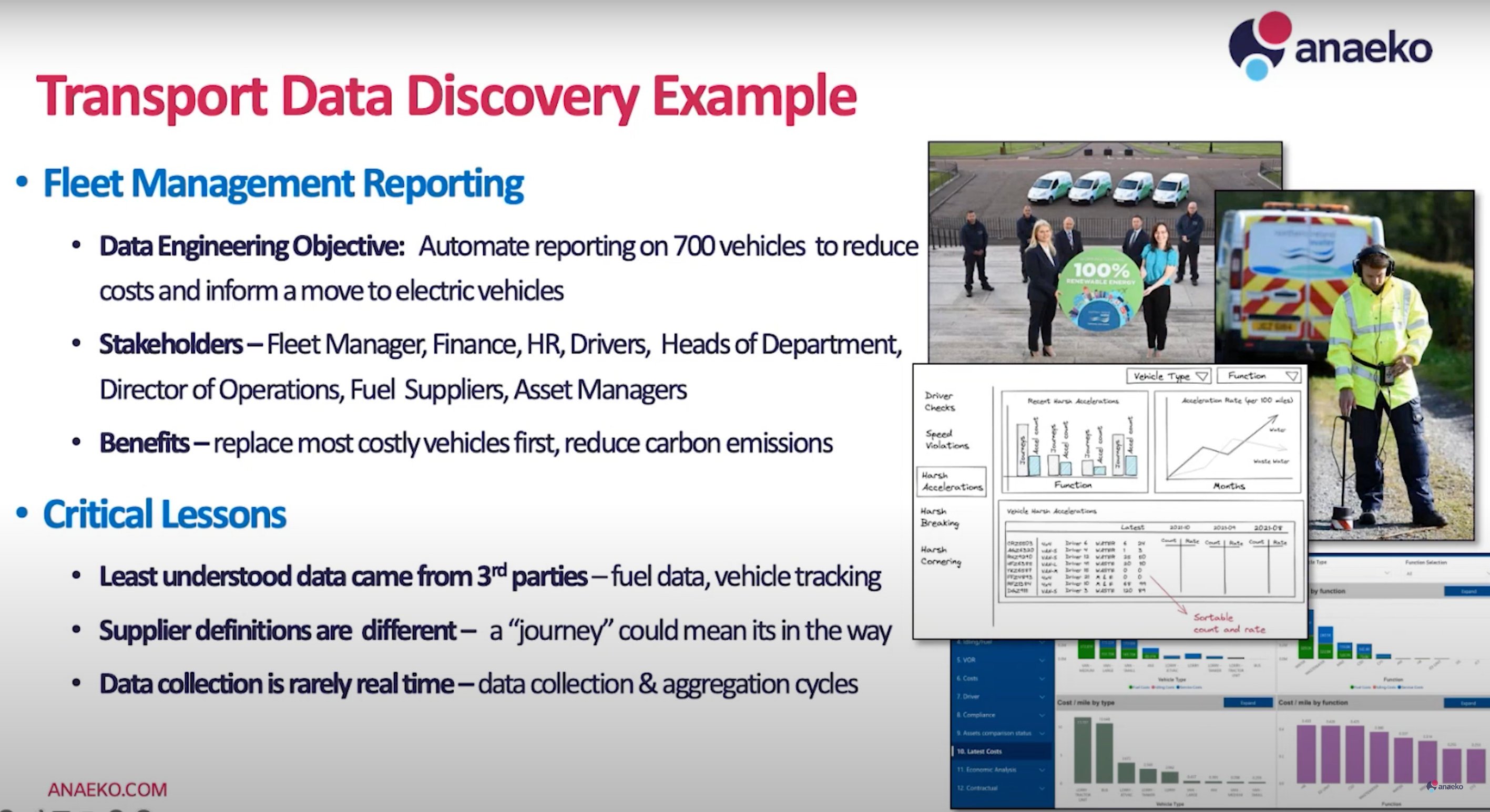Viewport: 1490px width, 812px height.
Task: Expand the 9. Assets comparison status chevron
Action: pos(1042,733)
